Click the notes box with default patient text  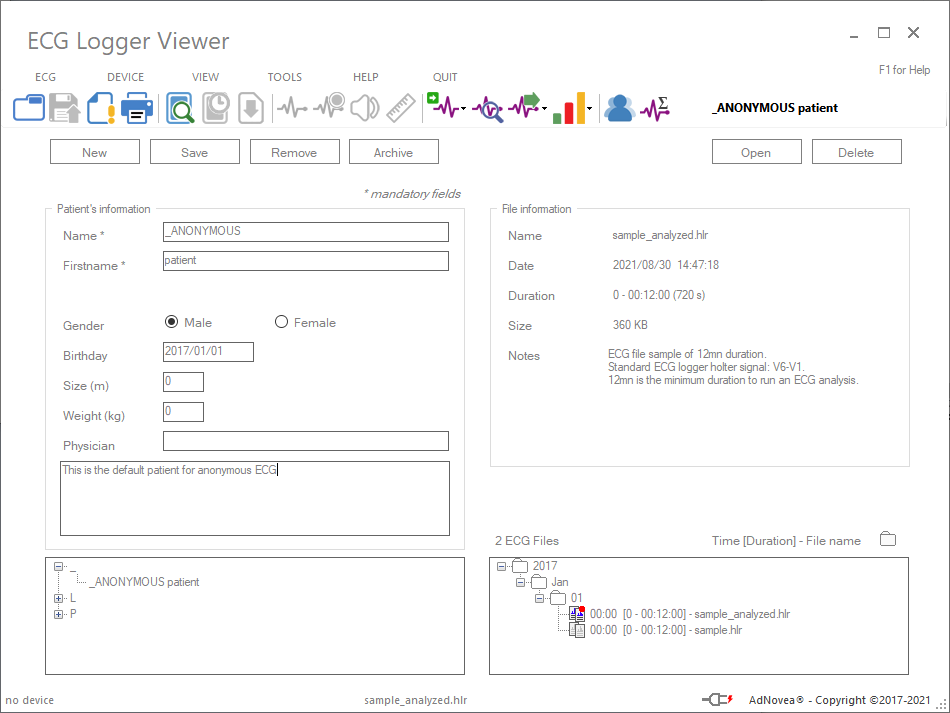(x=255, y=499)
